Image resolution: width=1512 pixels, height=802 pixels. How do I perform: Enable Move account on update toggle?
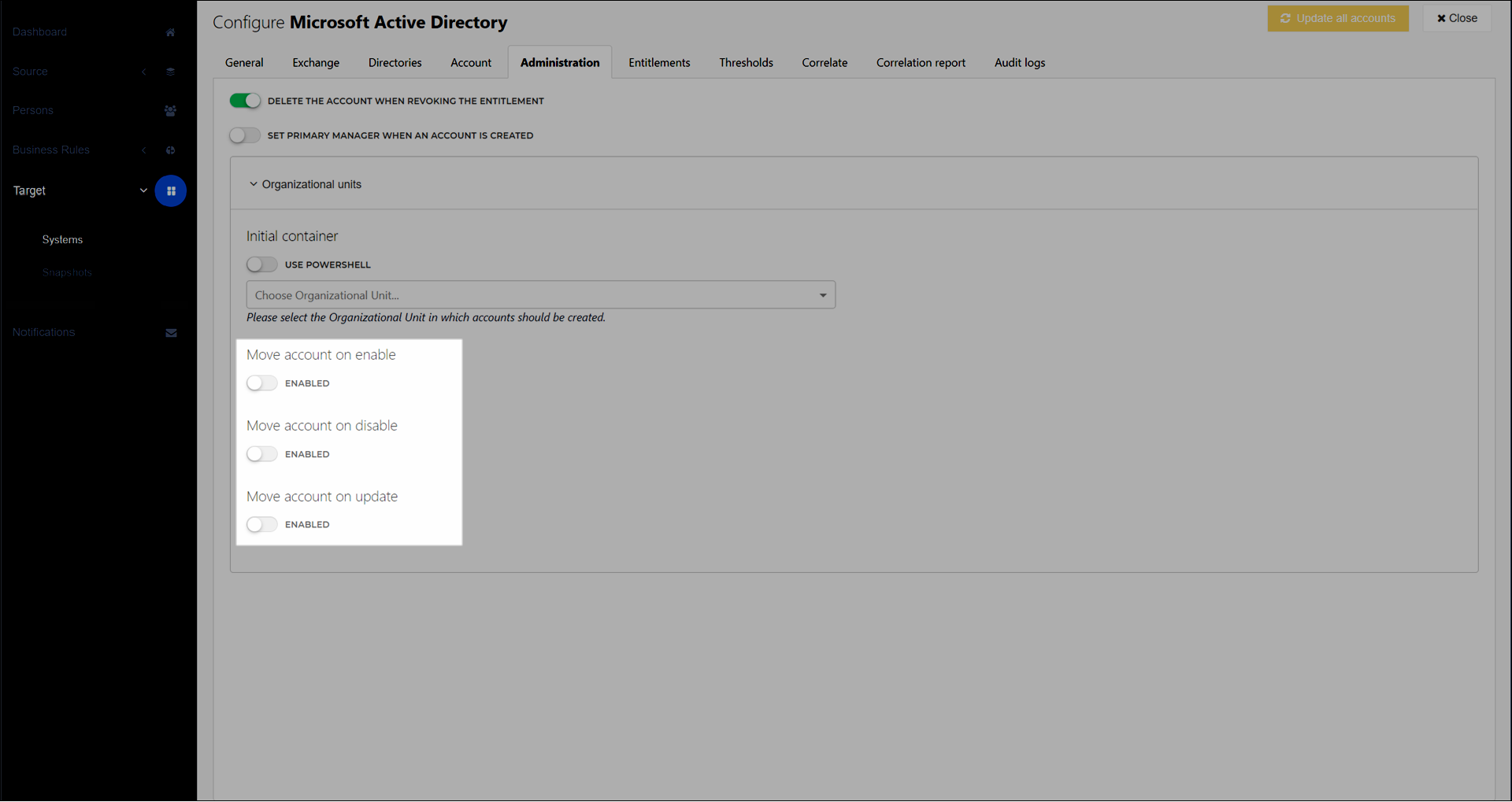[261, 524]
